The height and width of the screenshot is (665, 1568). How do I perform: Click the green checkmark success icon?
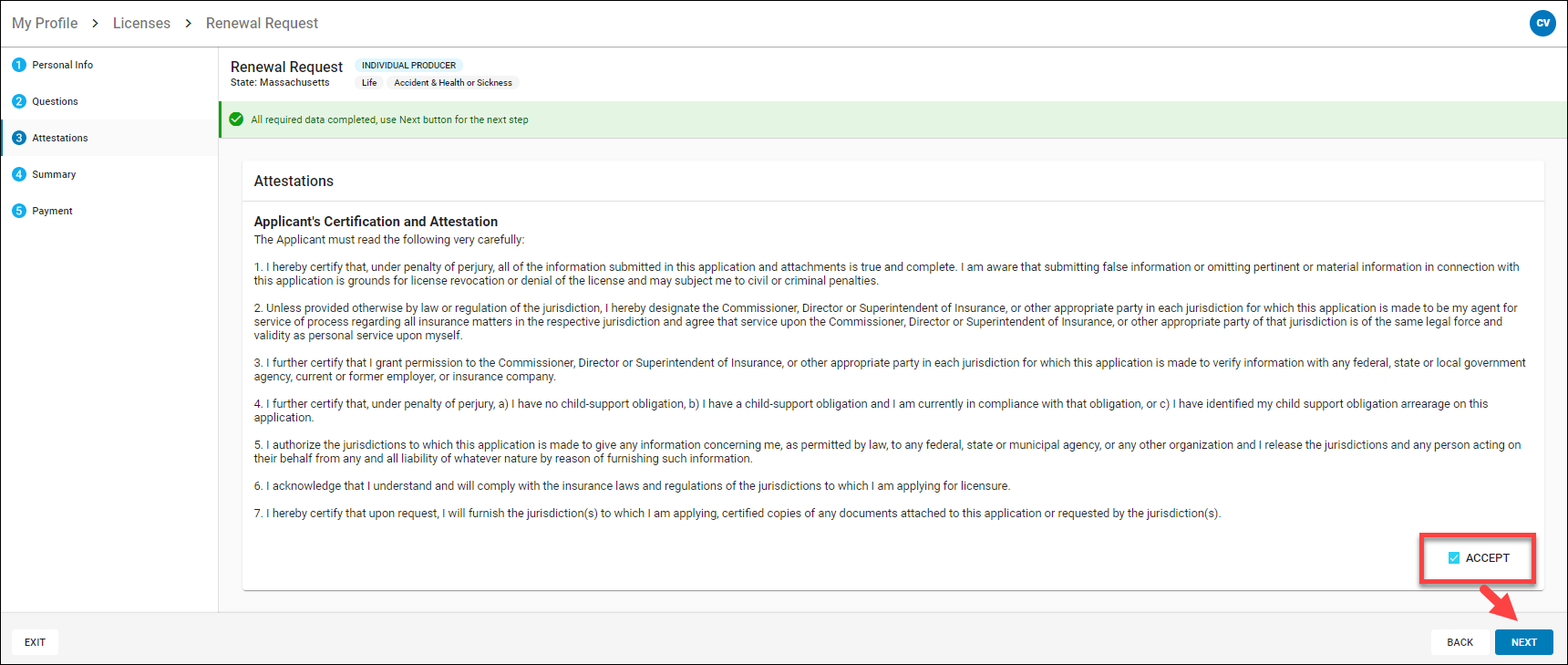pos(236,119)
